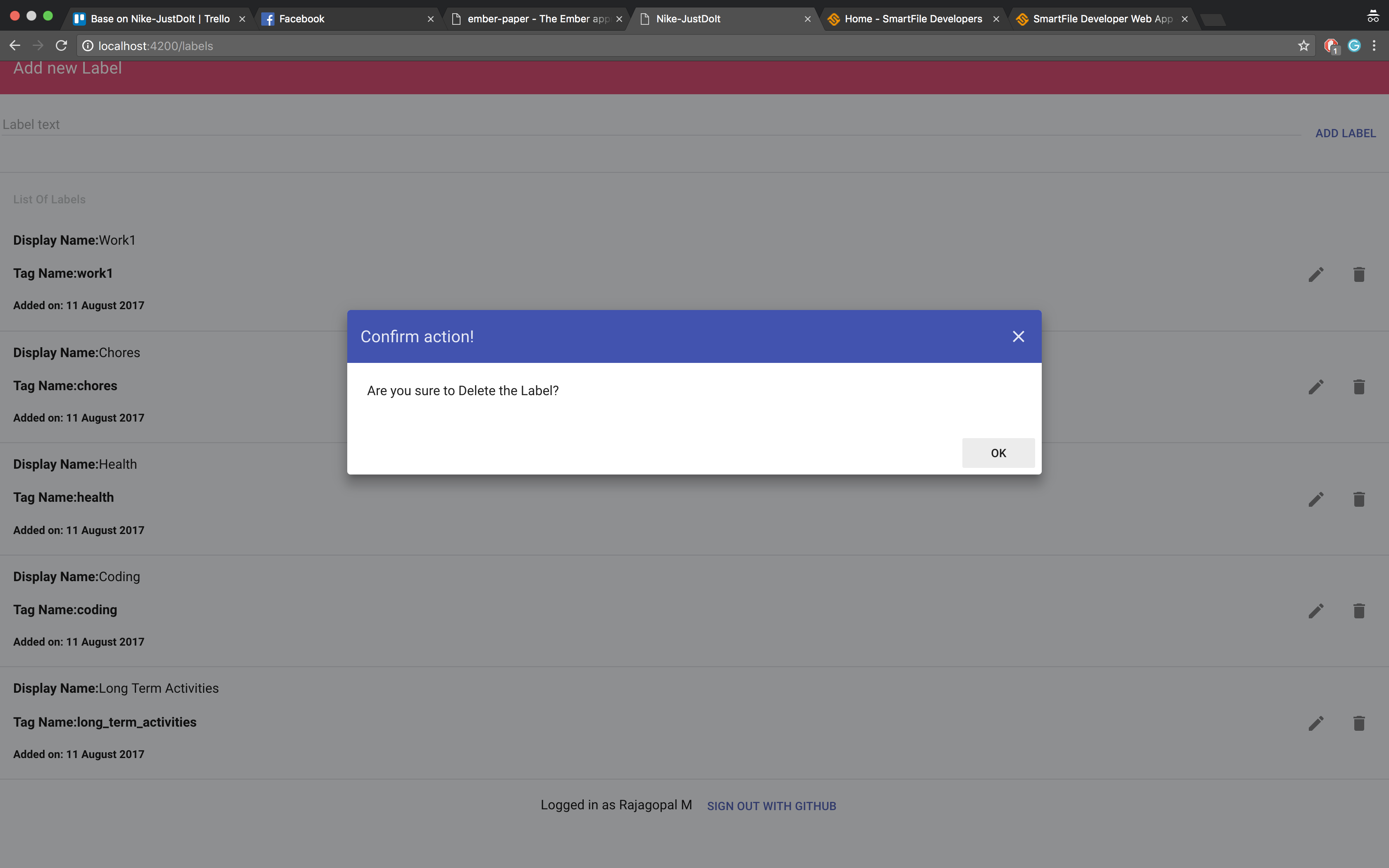This screenshot has height=868, width=1389.
Task: Click pencil icon for Long Term Activities
Action: tap(1315, 723)
